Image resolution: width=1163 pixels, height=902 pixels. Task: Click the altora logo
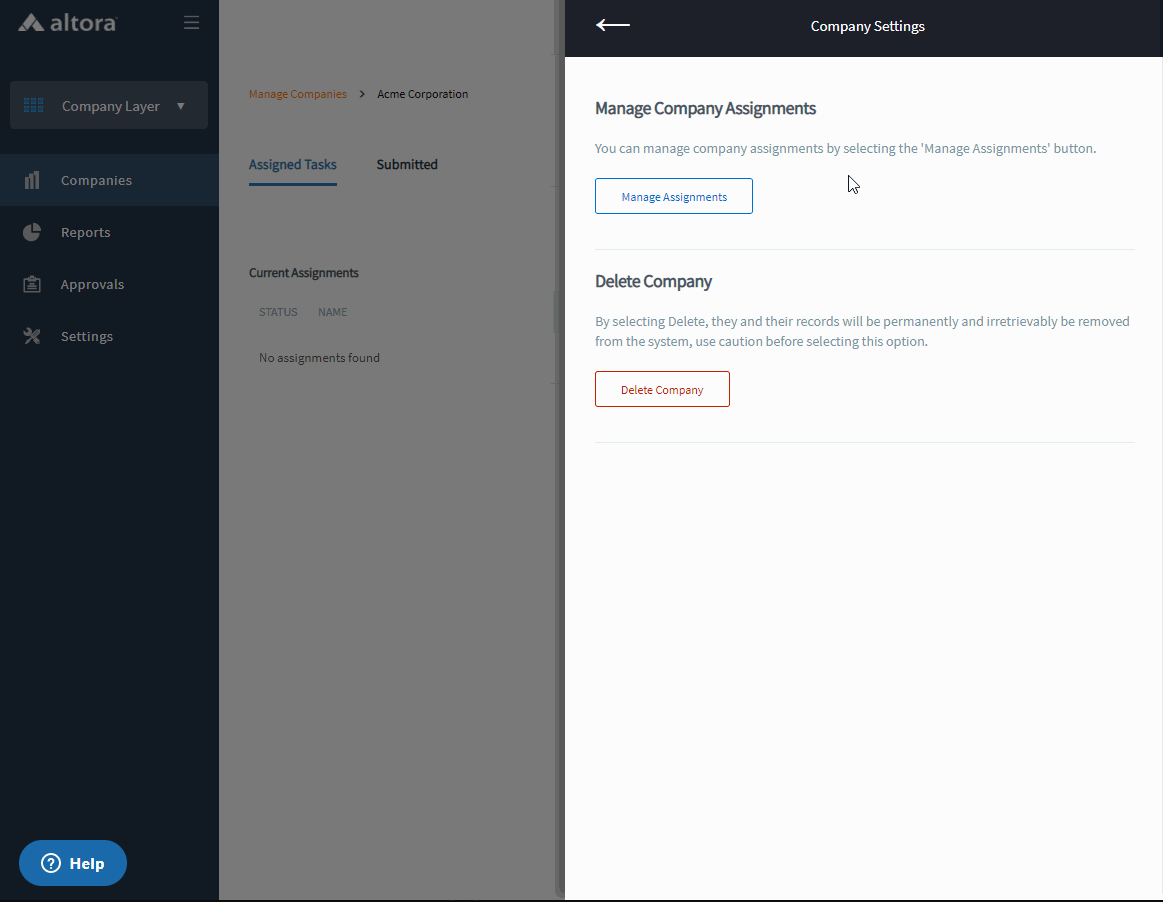tap(67, 22)
